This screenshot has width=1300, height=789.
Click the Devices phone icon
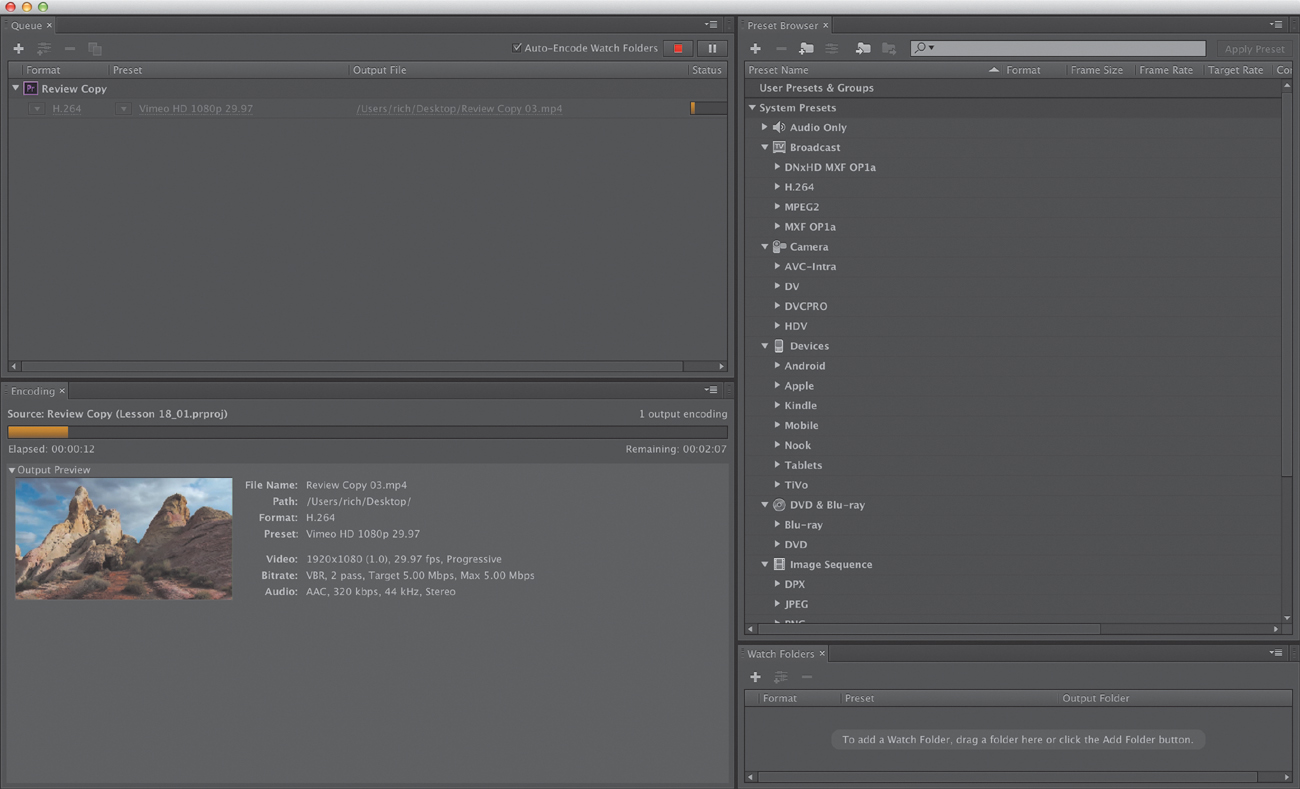pos(779,346)
